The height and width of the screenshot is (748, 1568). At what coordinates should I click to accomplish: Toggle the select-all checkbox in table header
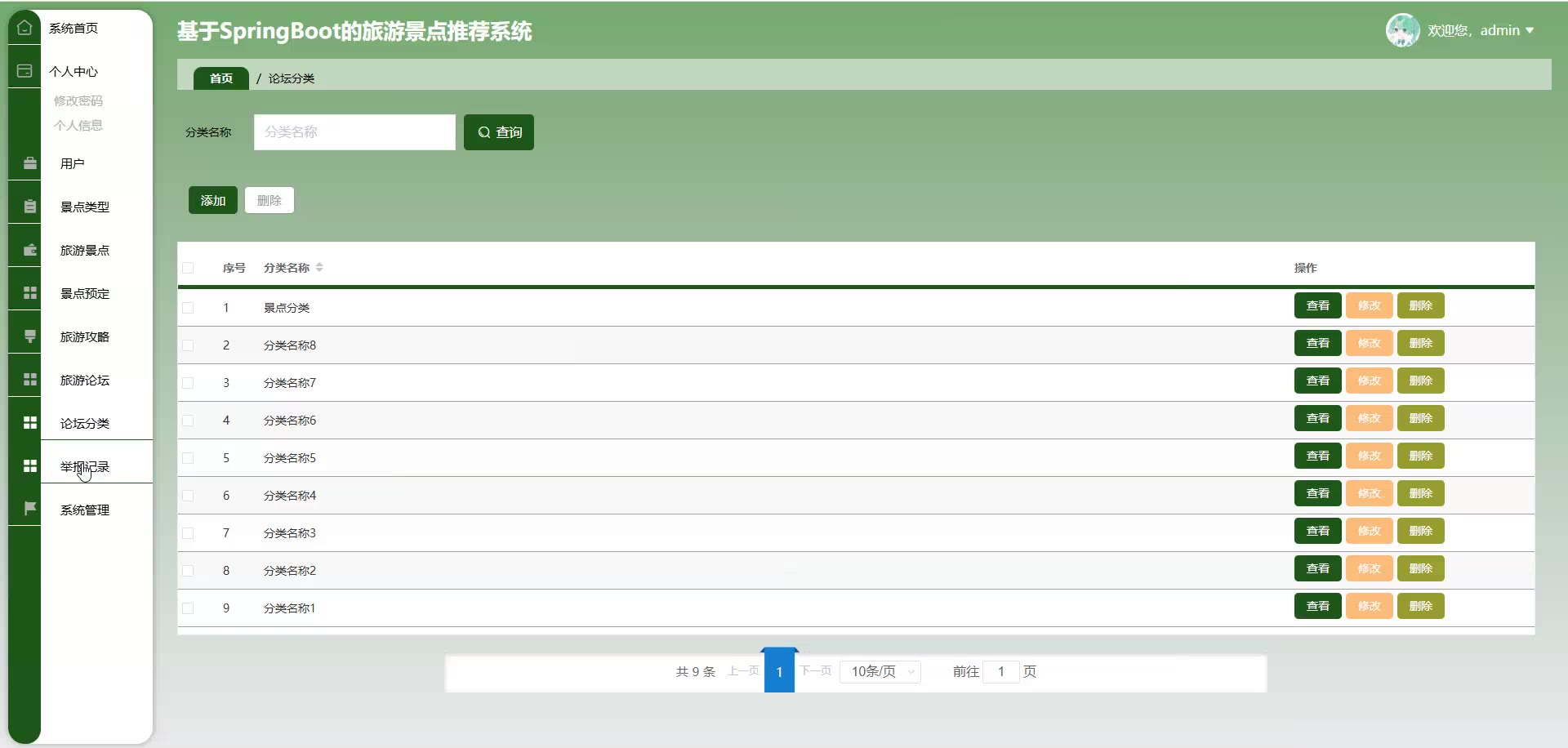(188, 268)
